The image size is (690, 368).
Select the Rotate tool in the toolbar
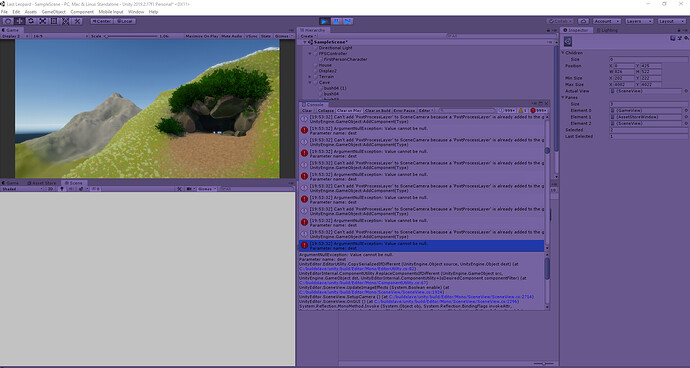[x=31, y=21]
